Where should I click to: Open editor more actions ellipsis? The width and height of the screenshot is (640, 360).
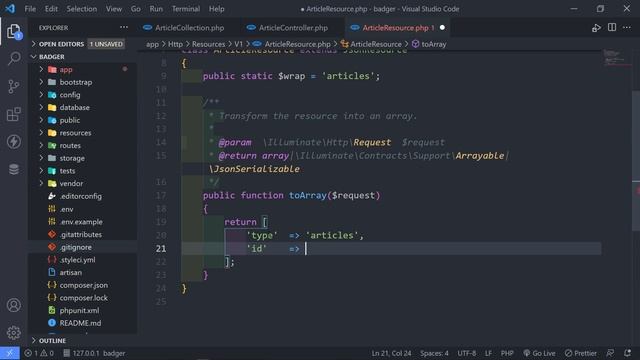coord(627,27)
